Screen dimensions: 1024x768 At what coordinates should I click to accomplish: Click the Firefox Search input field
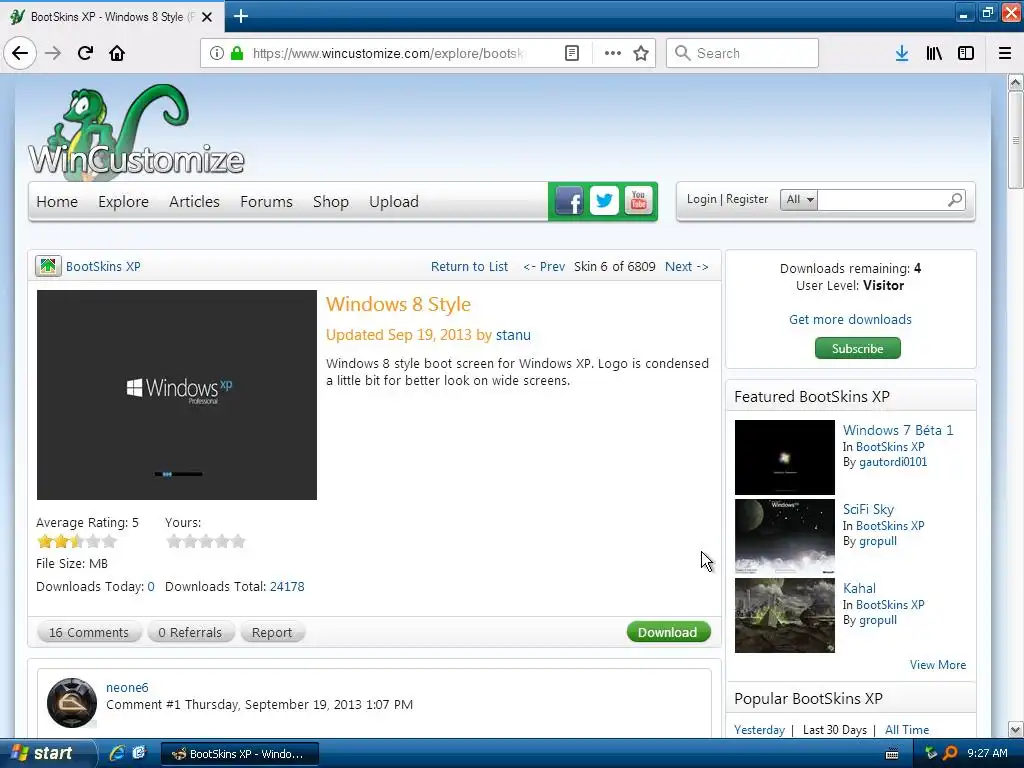coord(743,53)
